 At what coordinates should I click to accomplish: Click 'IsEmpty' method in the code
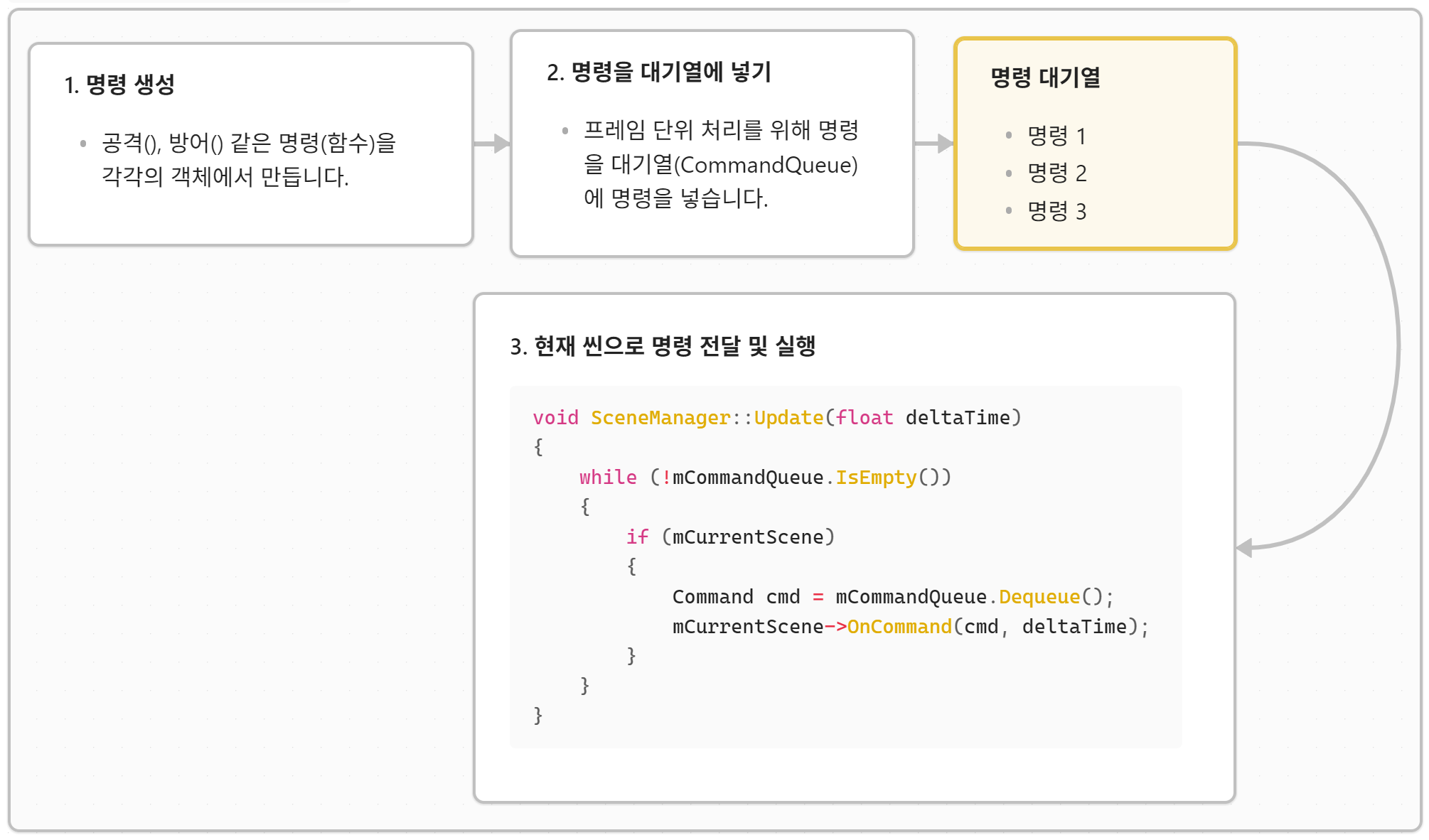tap(875, 478)
